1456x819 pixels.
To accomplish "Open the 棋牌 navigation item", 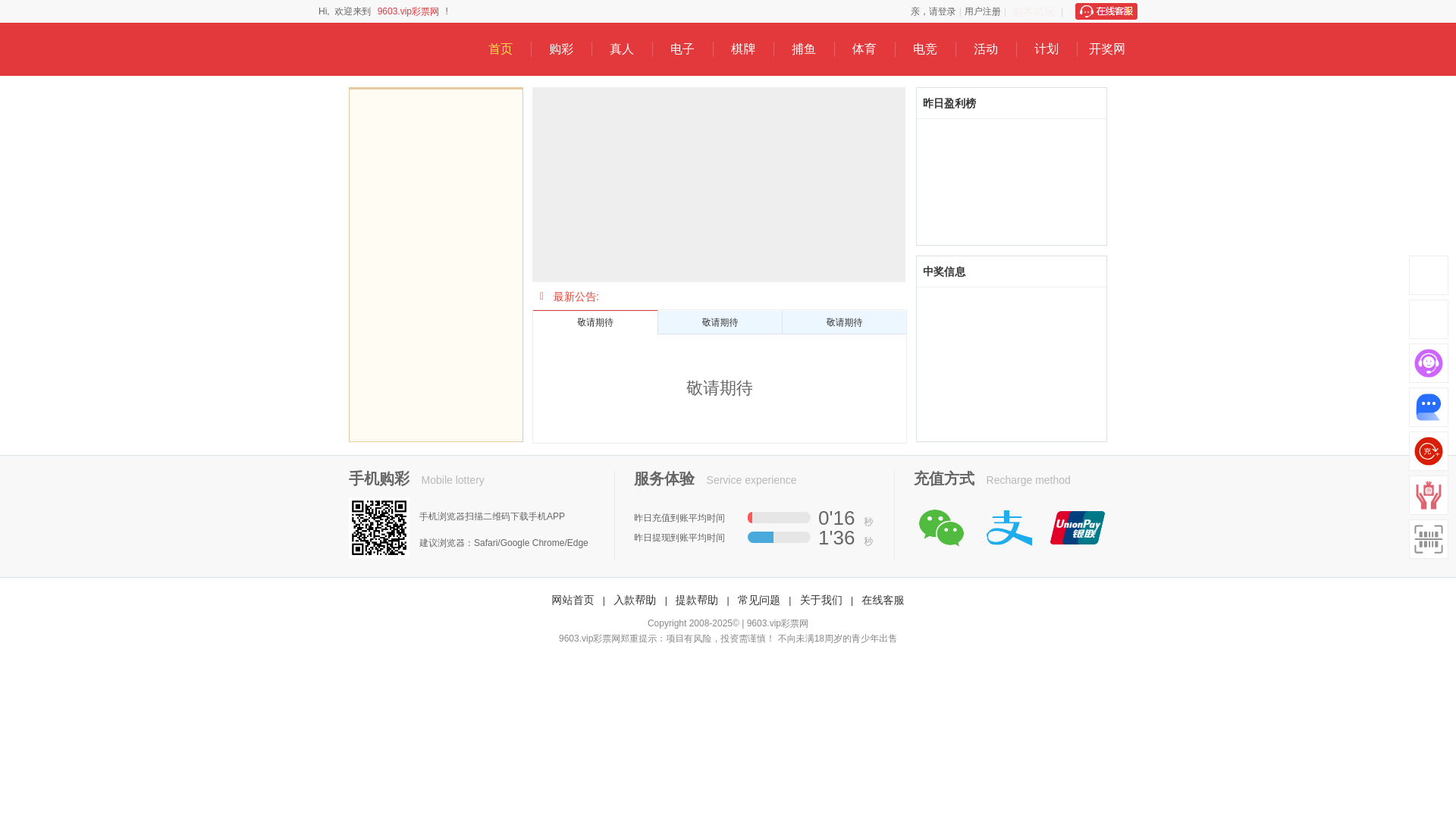I will 743,49.
